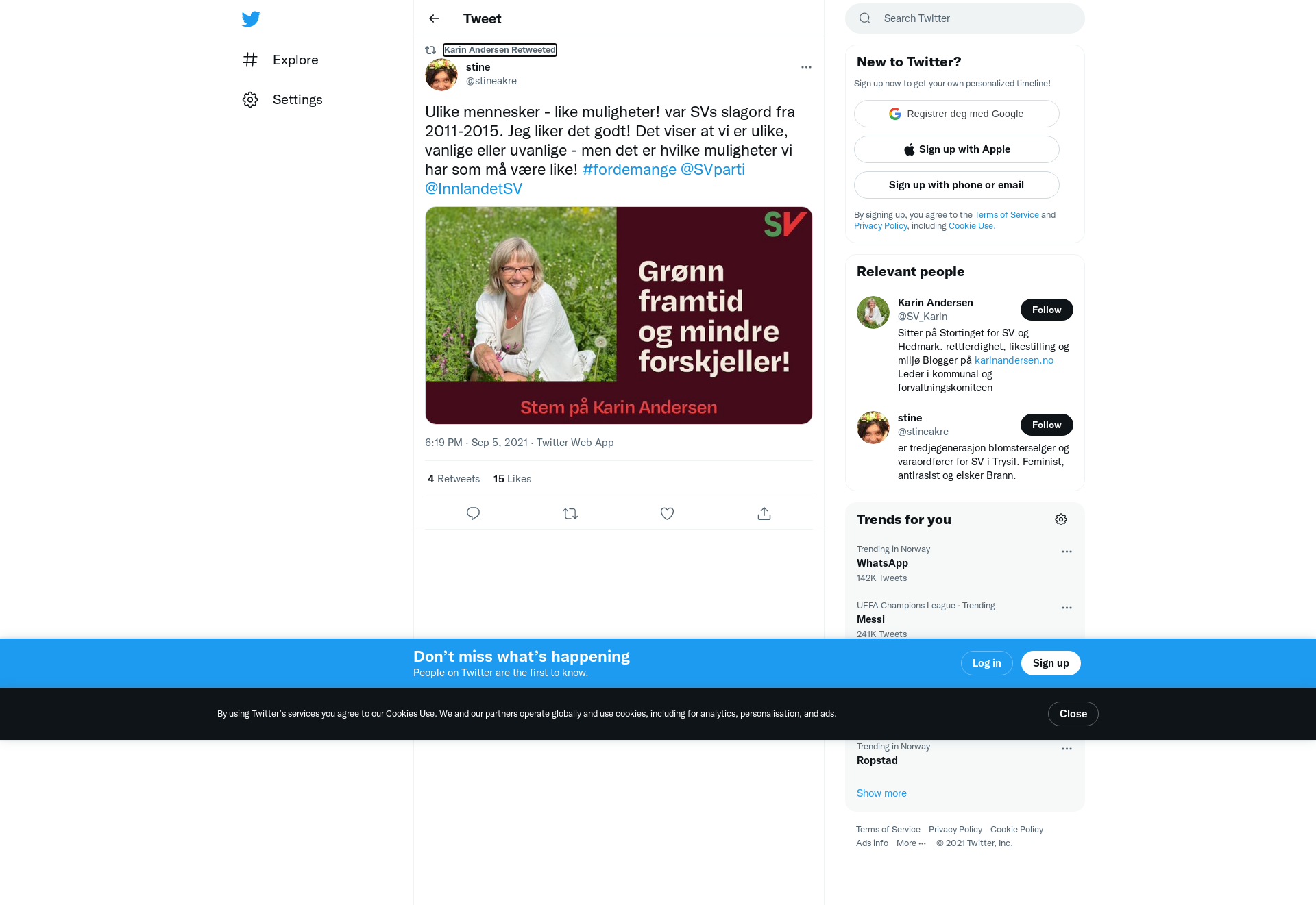Open the tweet's three-dot more menu
The width and height of the screenshot is (1316, 905).
806,67
